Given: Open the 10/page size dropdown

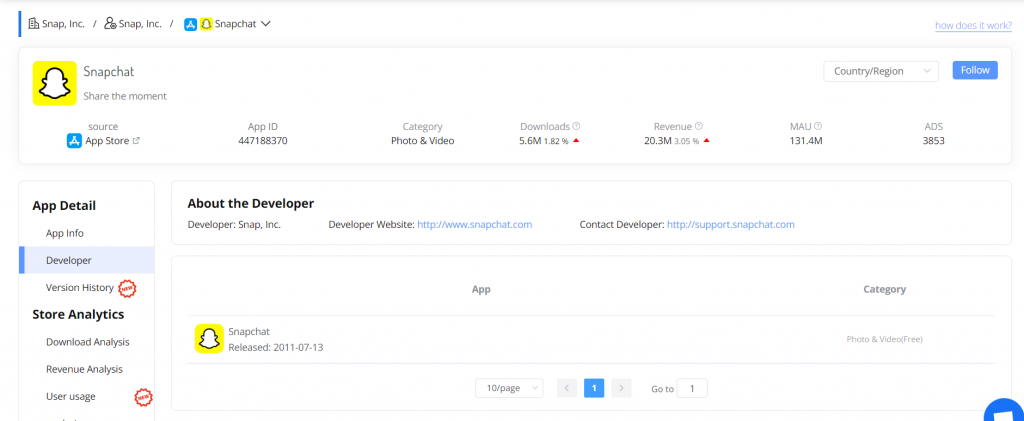Looking at the screenshot, I should click(x=509, y=388).
